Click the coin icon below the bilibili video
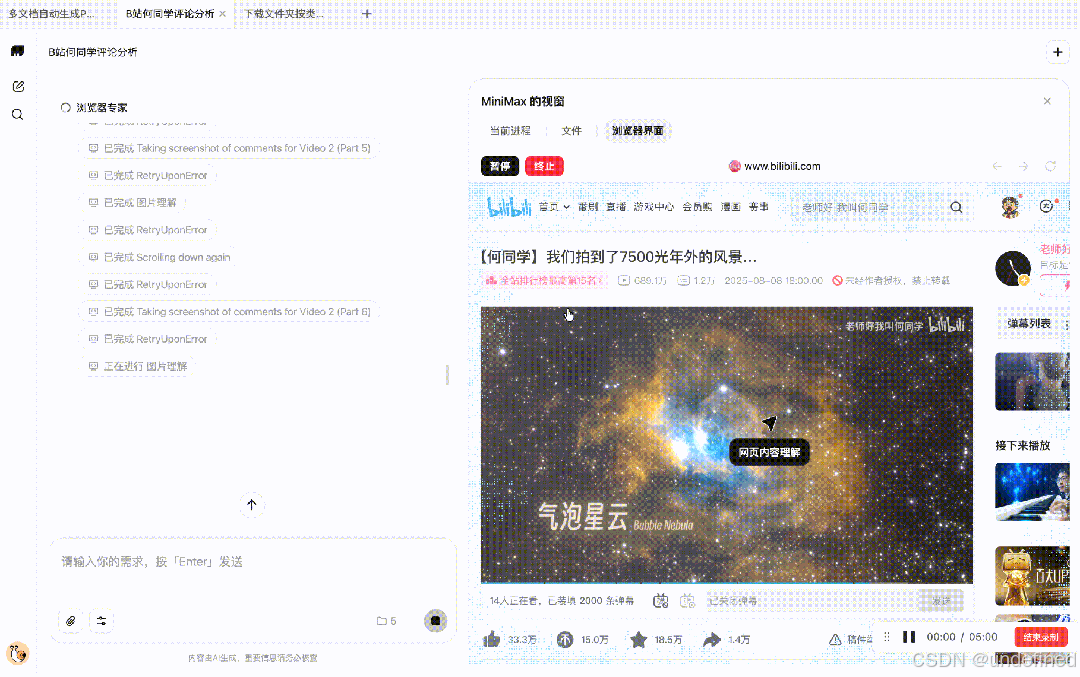Screen dimensions: 1080x677 [566, 637]
